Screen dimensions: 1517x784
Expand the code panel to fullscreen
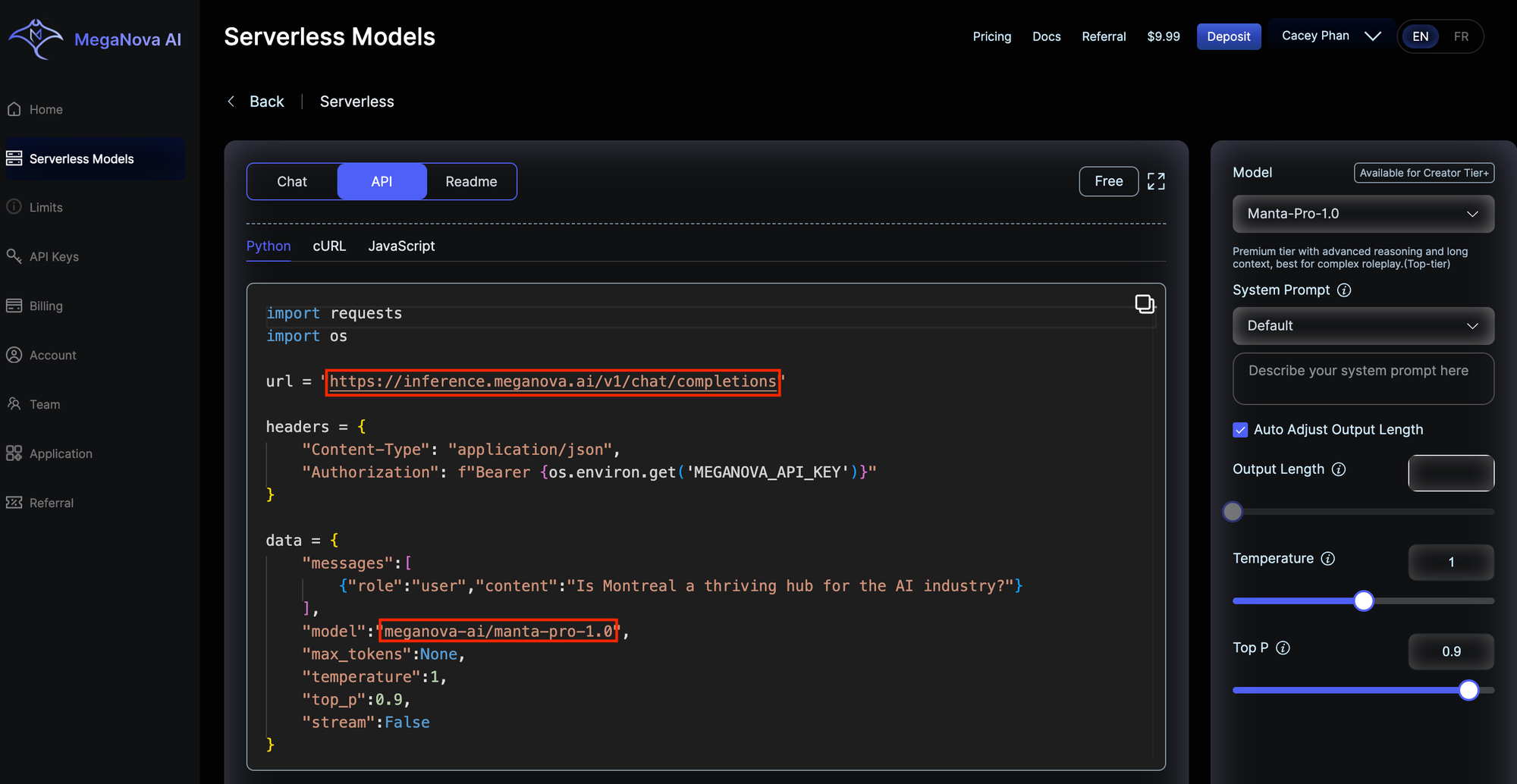[1156, 181]
